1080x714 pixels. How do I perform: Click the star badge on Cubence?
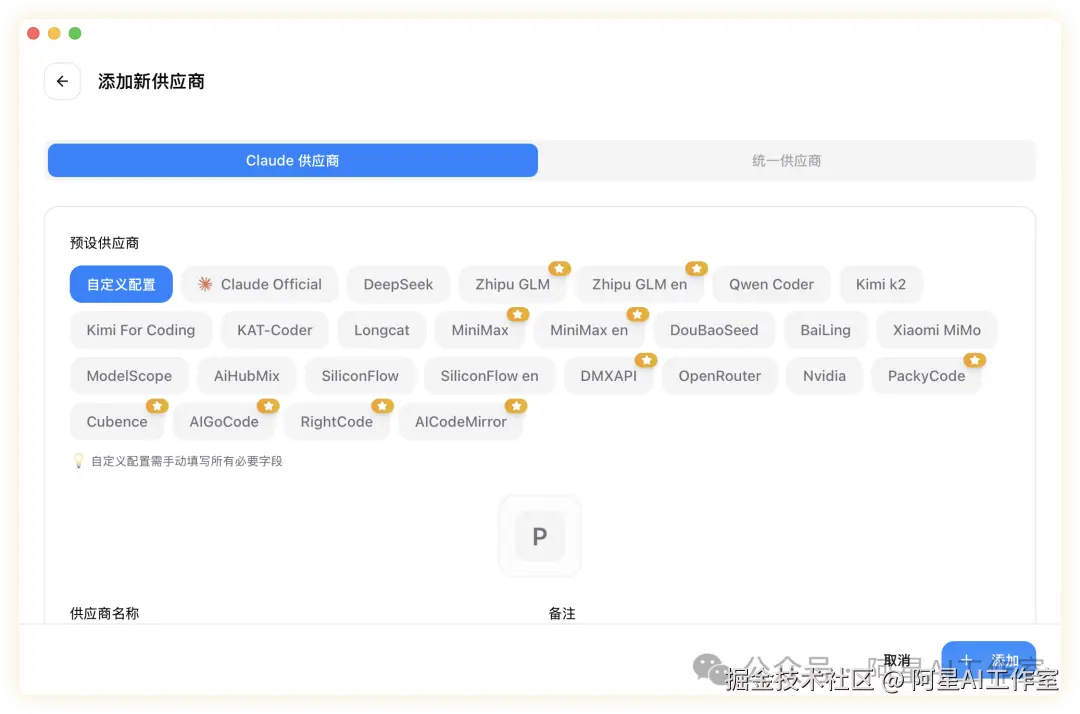(x=157, y=406)
